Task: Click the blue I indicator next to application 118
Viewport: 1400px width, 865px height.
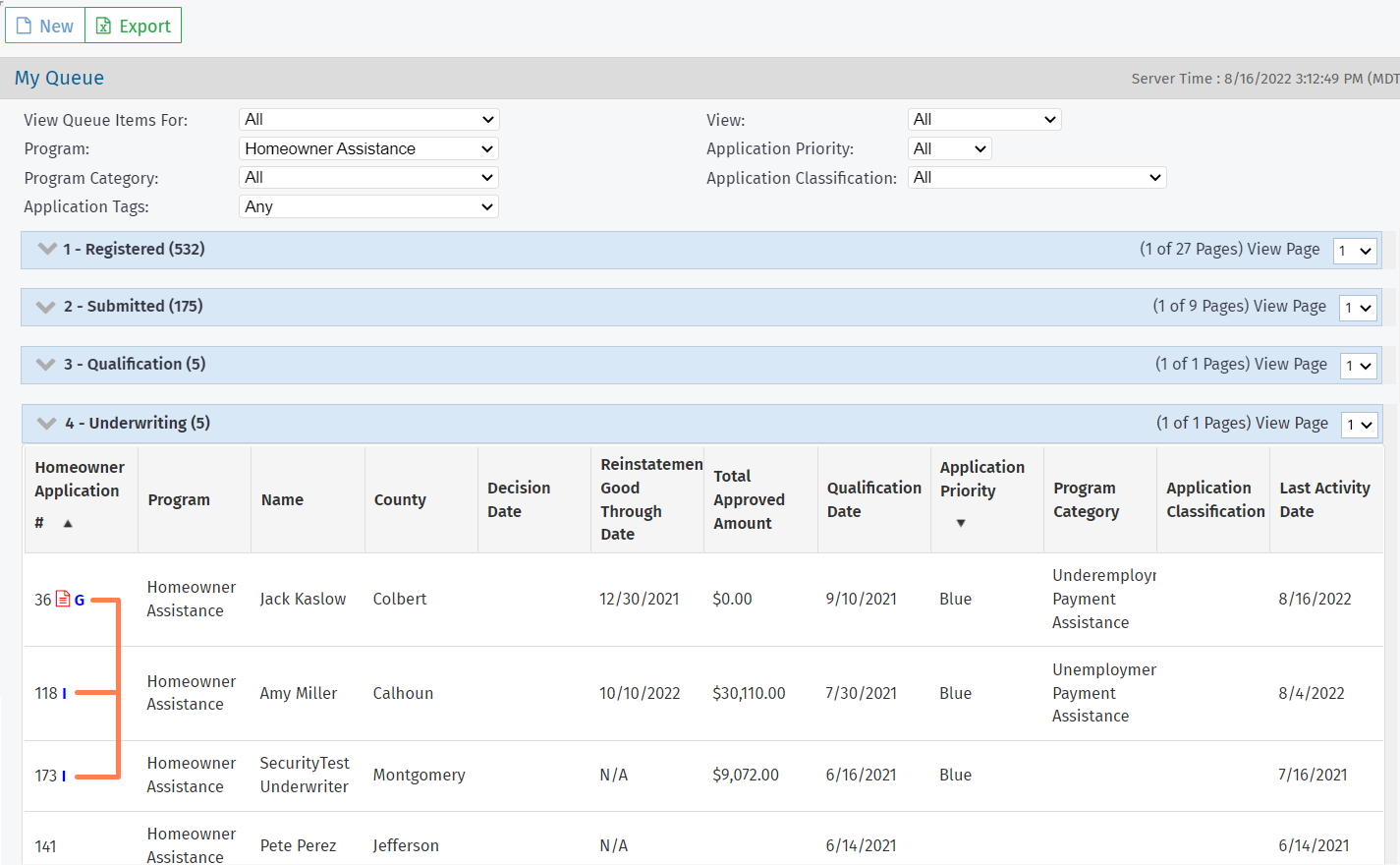Action: coord(65,694)
